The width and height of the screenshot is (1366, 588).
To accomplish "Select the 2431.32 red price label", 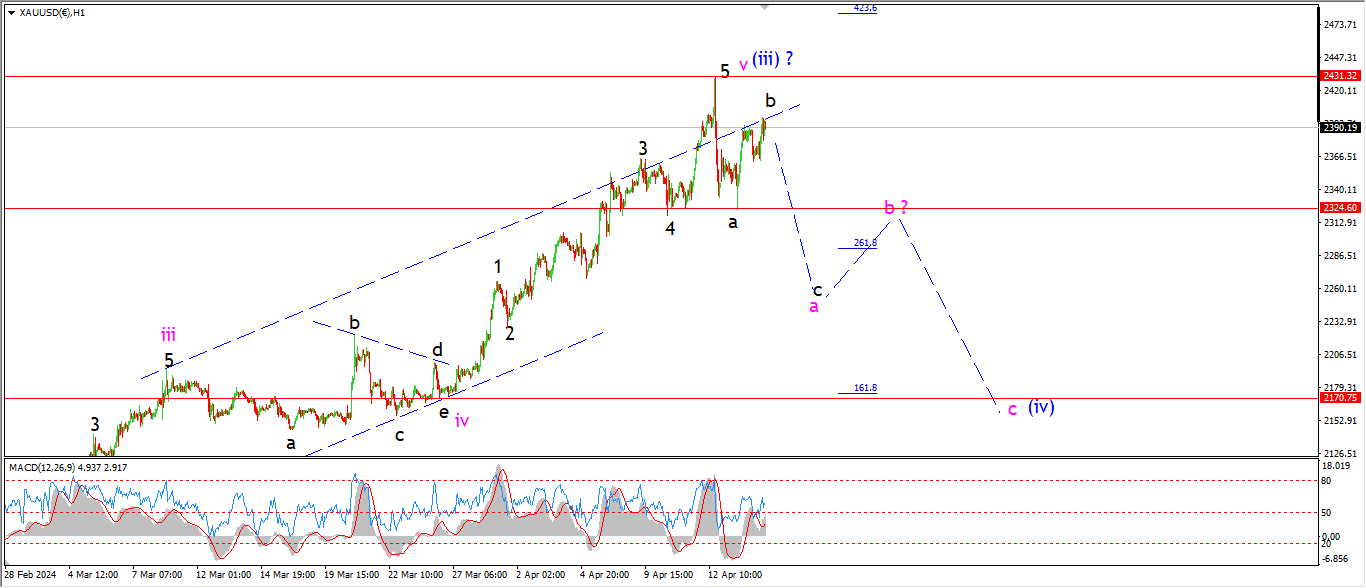I will pos(1339,76).
